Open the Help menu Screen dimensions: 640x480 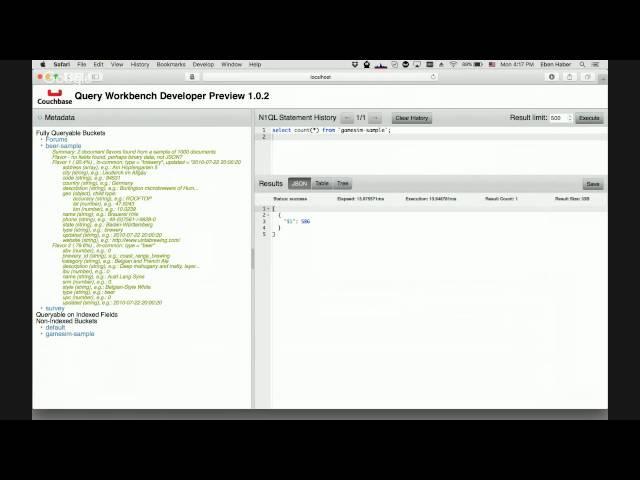[255, 64]
